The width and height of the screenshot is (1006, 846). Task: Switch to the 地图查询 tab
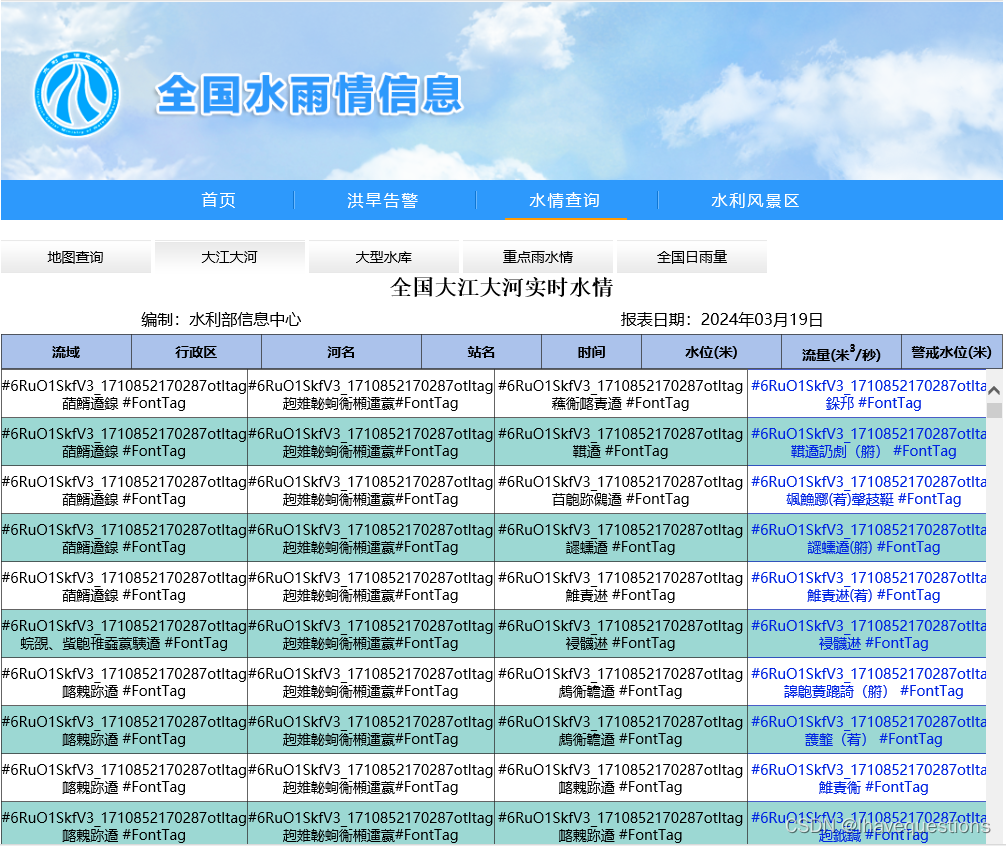pyautogui.click(x=76, y=257)
